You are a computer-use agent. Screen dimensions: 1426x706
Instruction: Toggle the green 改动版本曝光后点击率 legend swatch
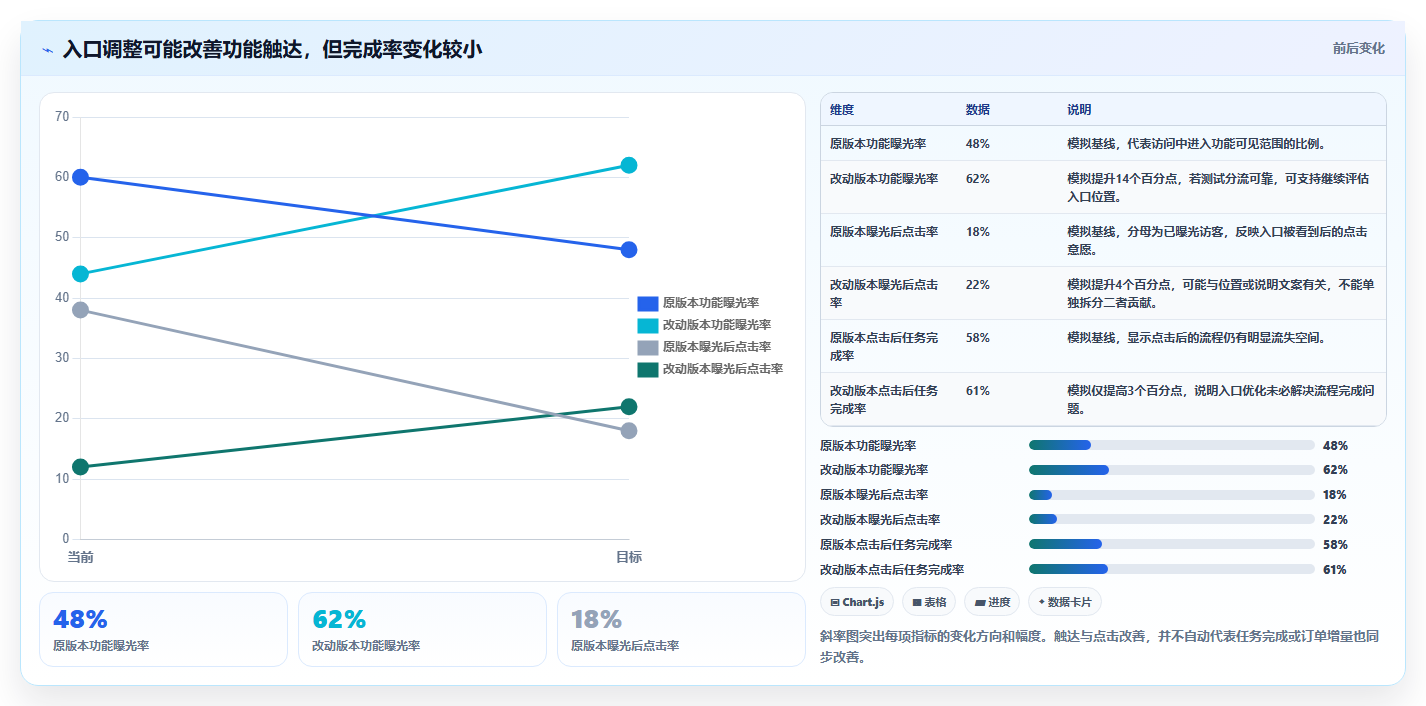click(648, 369)
